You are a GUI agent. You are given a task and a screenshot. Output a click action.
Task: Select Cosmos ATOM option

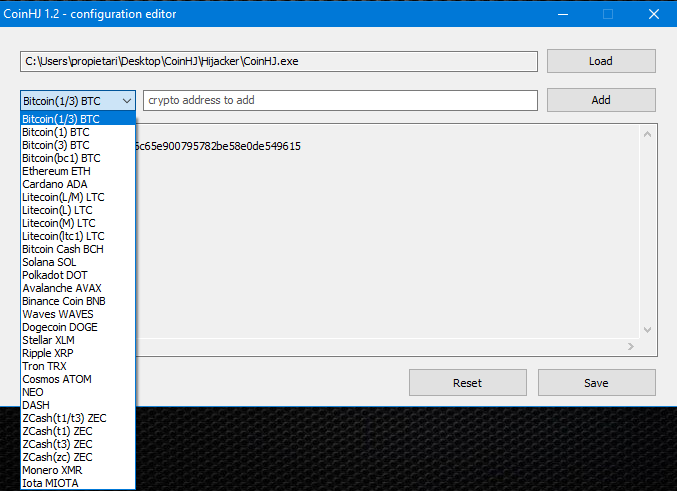point(78,379)
